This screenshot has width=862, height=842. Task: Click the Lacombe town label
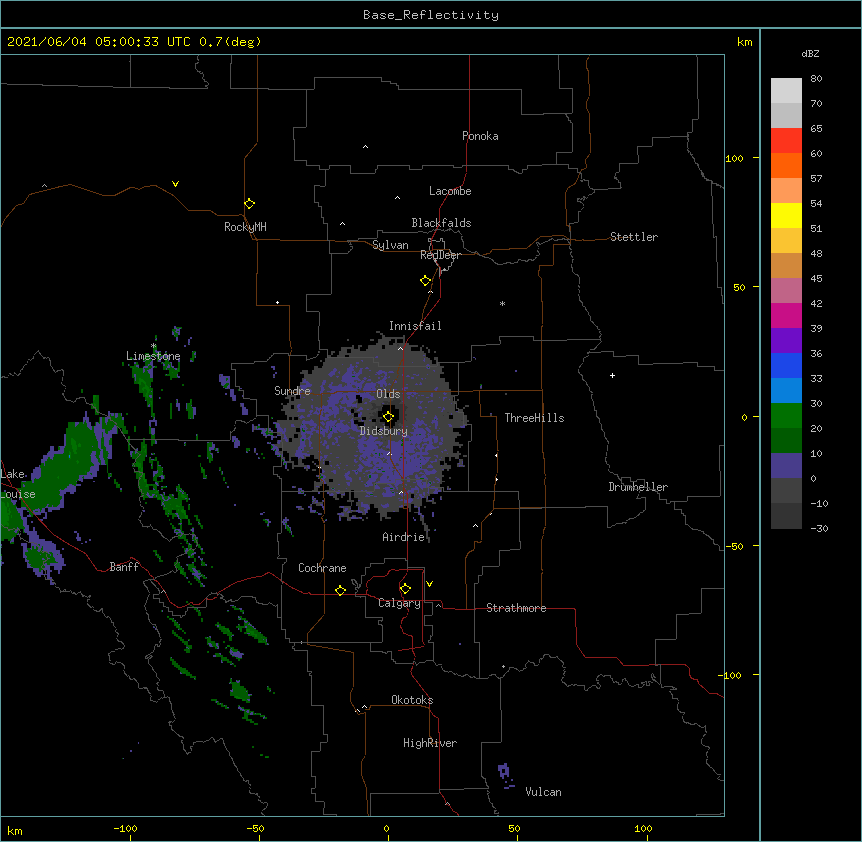[450, 191]
